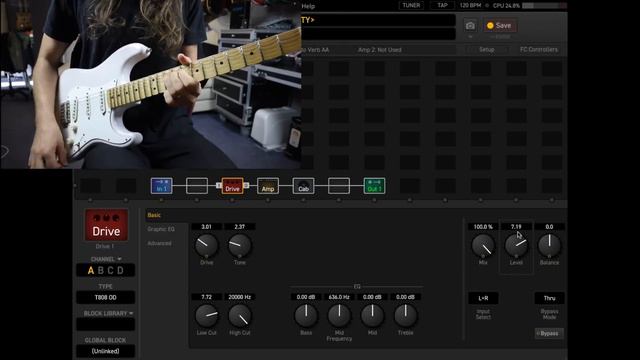The image size is (640, 360).
Task: Click the Mix knob
Action: (483, 245)
